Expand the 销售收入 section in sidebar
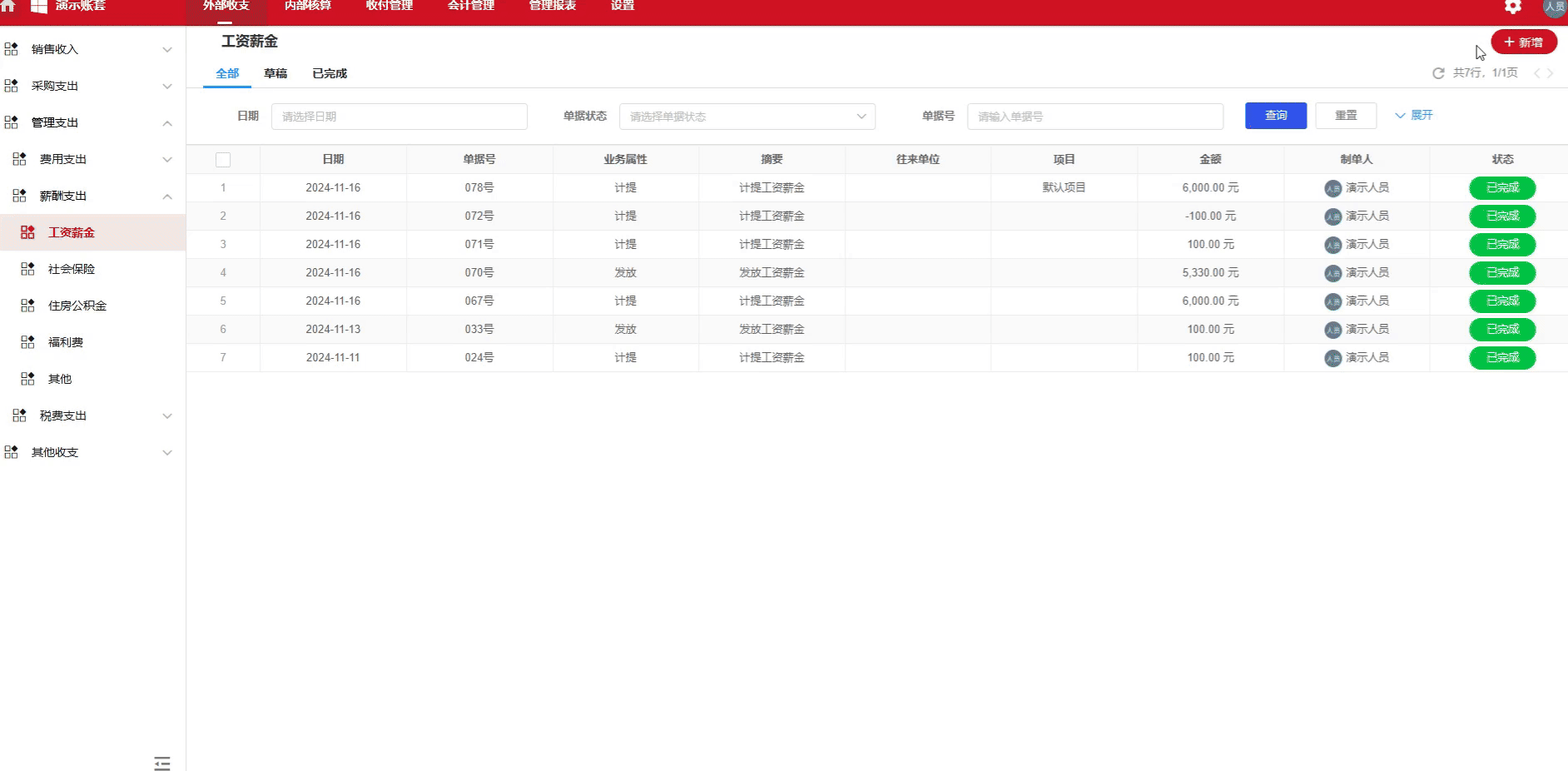The image size is (1568, 771). 55,49
